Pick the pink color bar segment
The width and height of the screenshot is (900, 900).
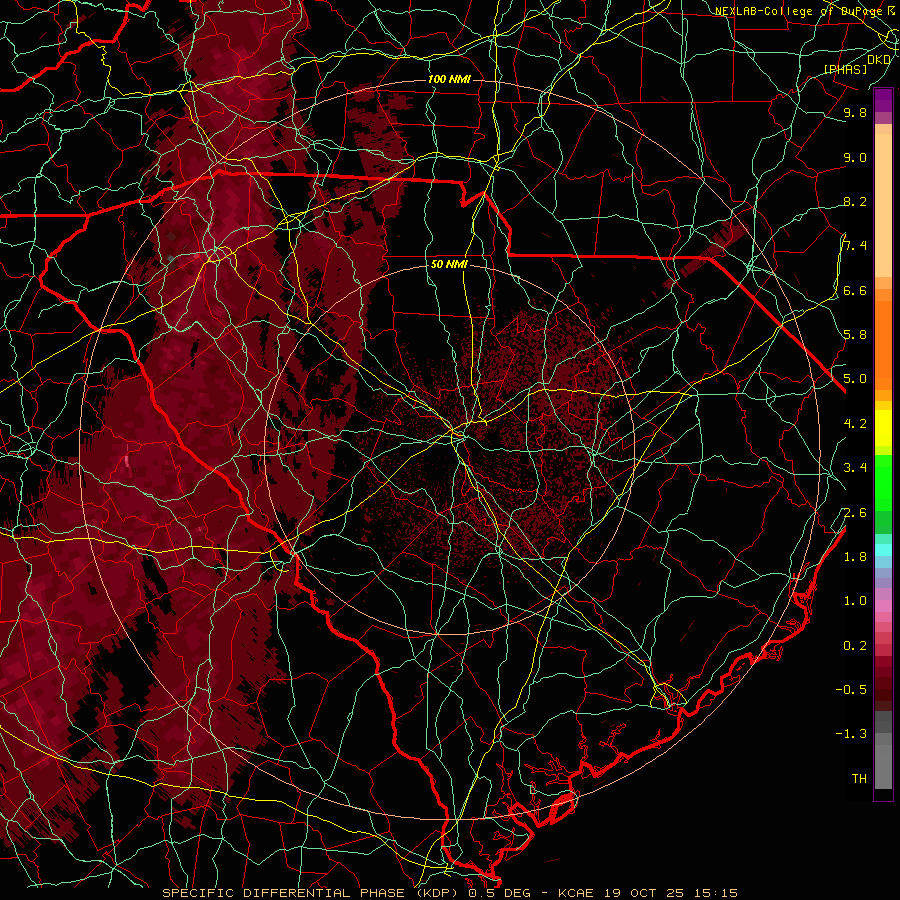click(x=883, y=606)
